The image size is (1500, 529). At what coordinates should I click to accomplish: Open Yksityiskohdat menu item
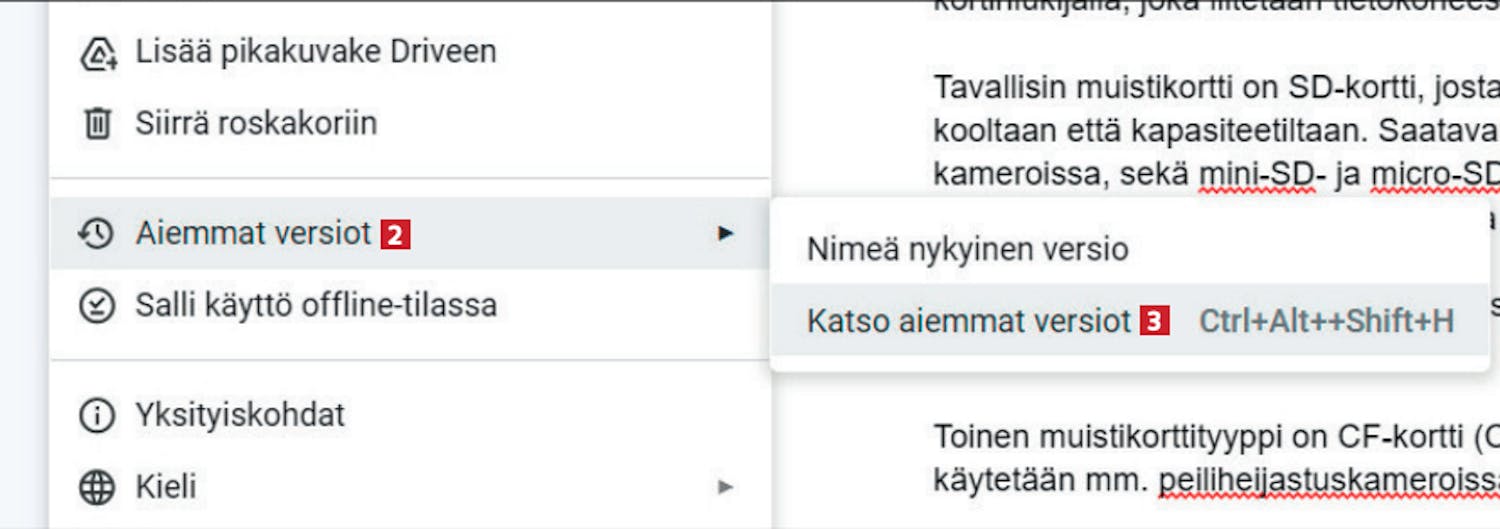[240, 415]
